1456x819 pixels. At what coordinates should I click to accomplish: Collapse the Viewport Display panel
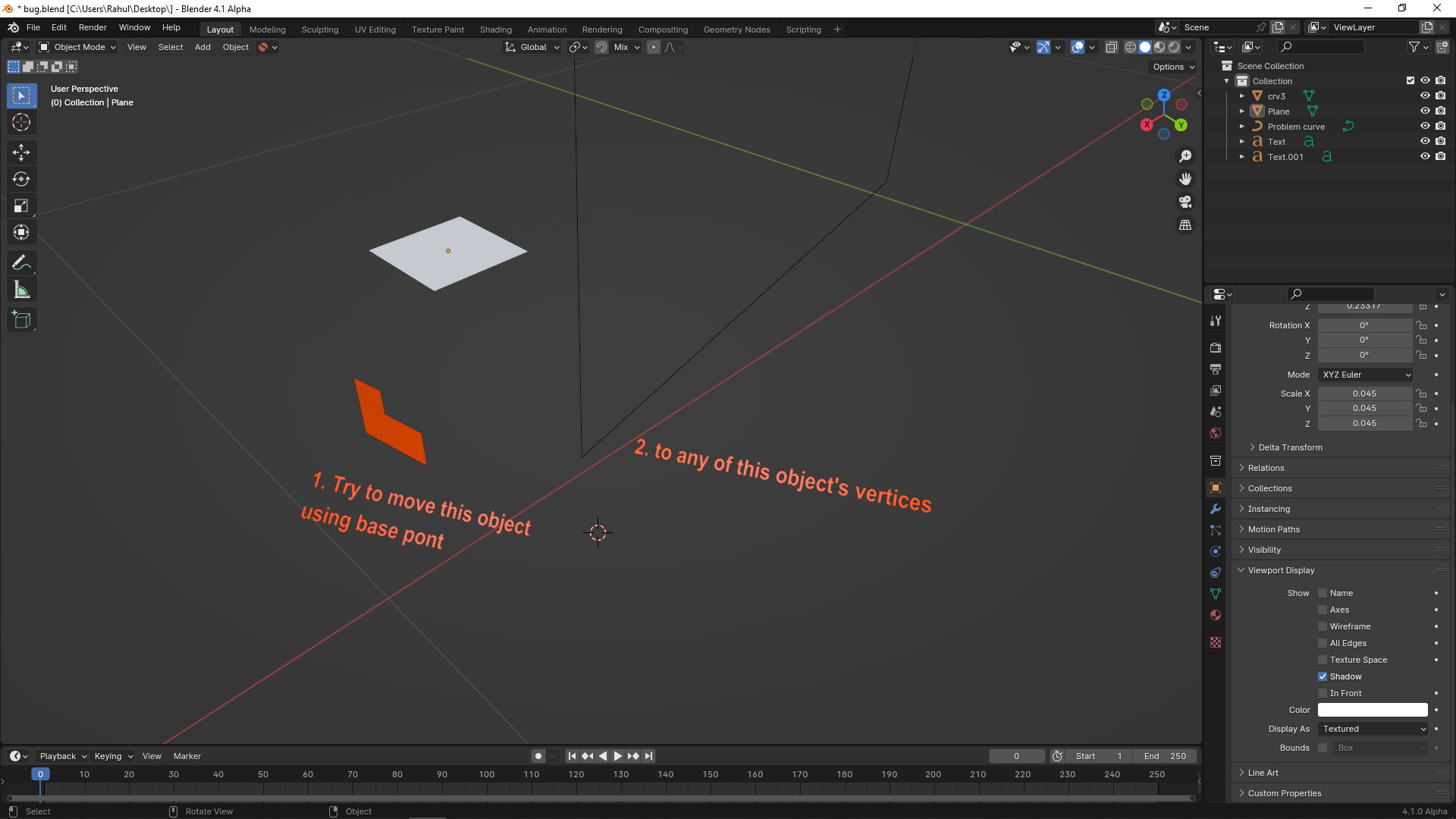click(x=1281, y=570)
